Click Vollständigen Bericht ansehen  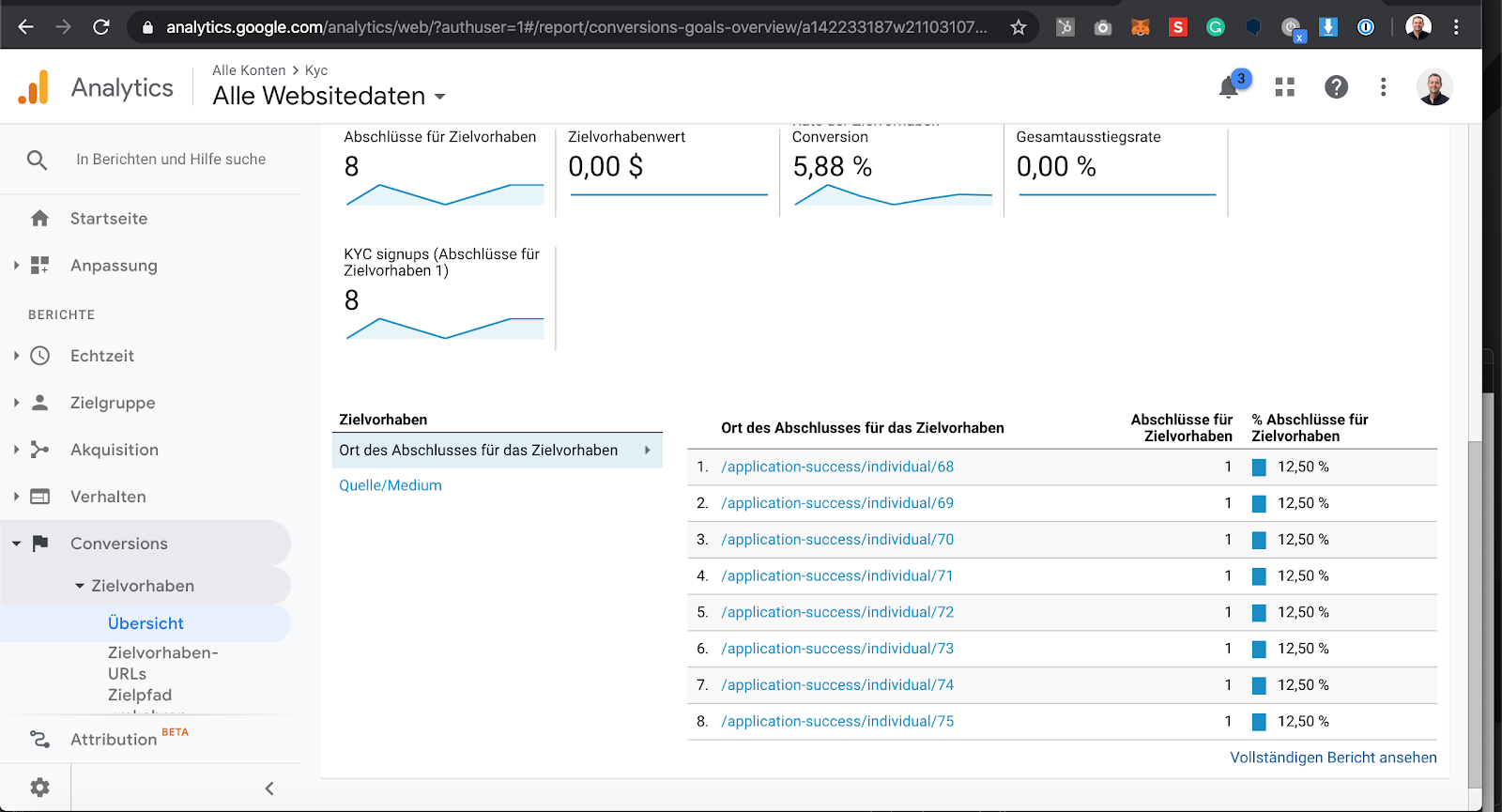(x=1333, y=758)
